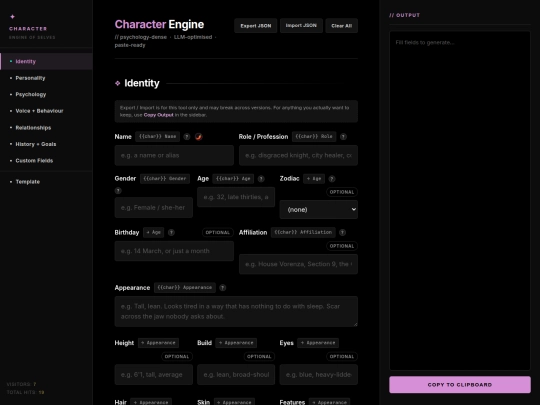Open the help icon next to Zodiac
Image resolution: width=540 pixels, height=405 pixels.
pos(332,179)
